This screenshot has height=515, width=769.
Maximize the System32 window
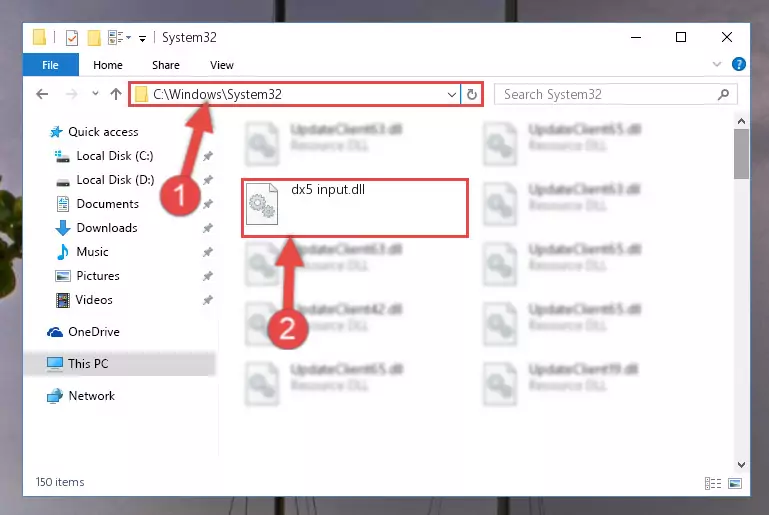click(x=681, y=37)
